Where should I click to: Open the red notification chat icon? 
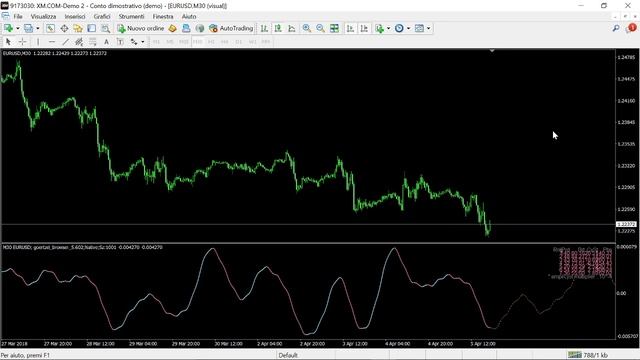(x=631, y=28)
